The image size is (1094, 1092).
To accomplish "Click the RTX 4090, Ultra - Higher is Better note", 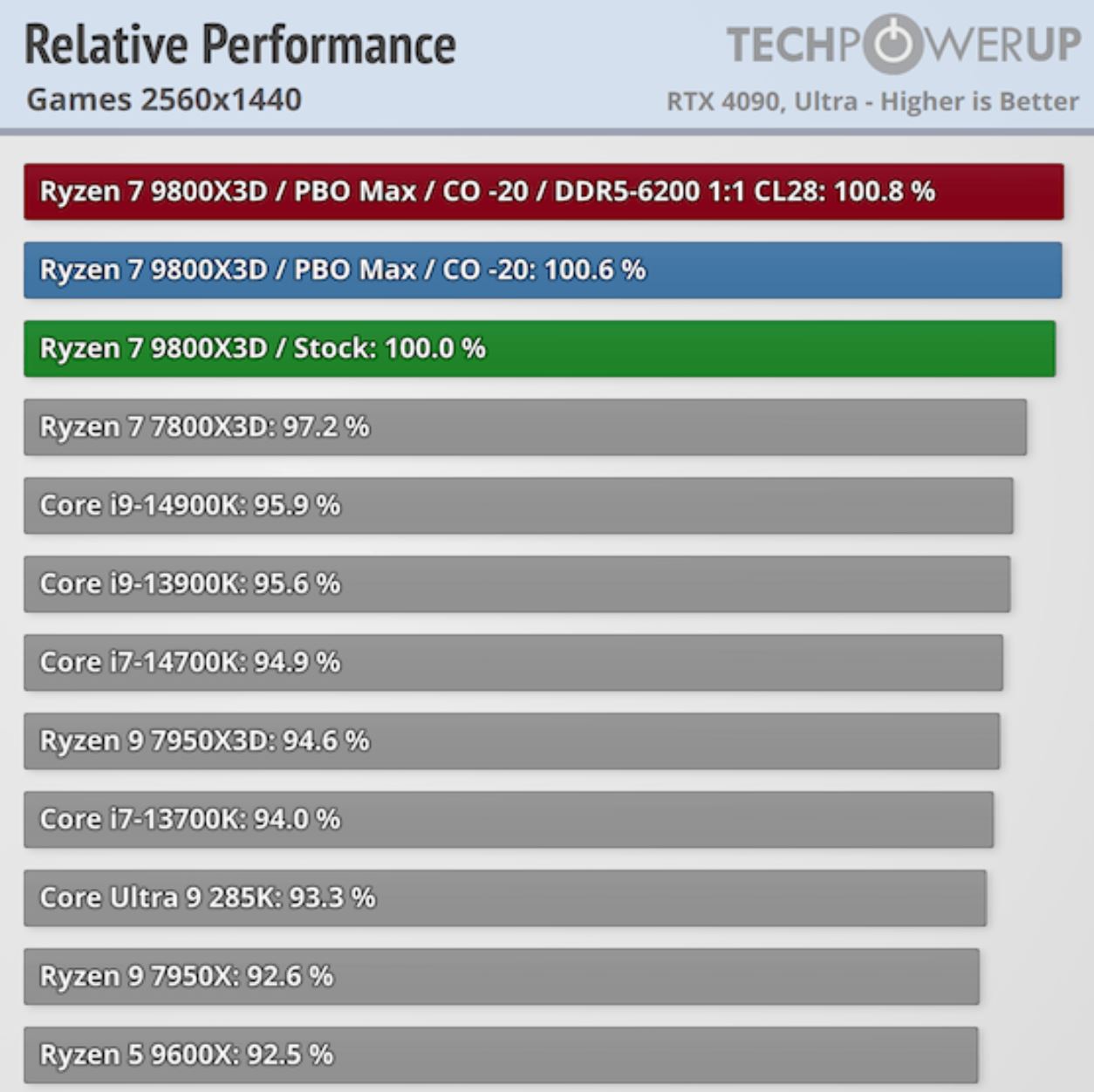I will click(x=872, y=101).
